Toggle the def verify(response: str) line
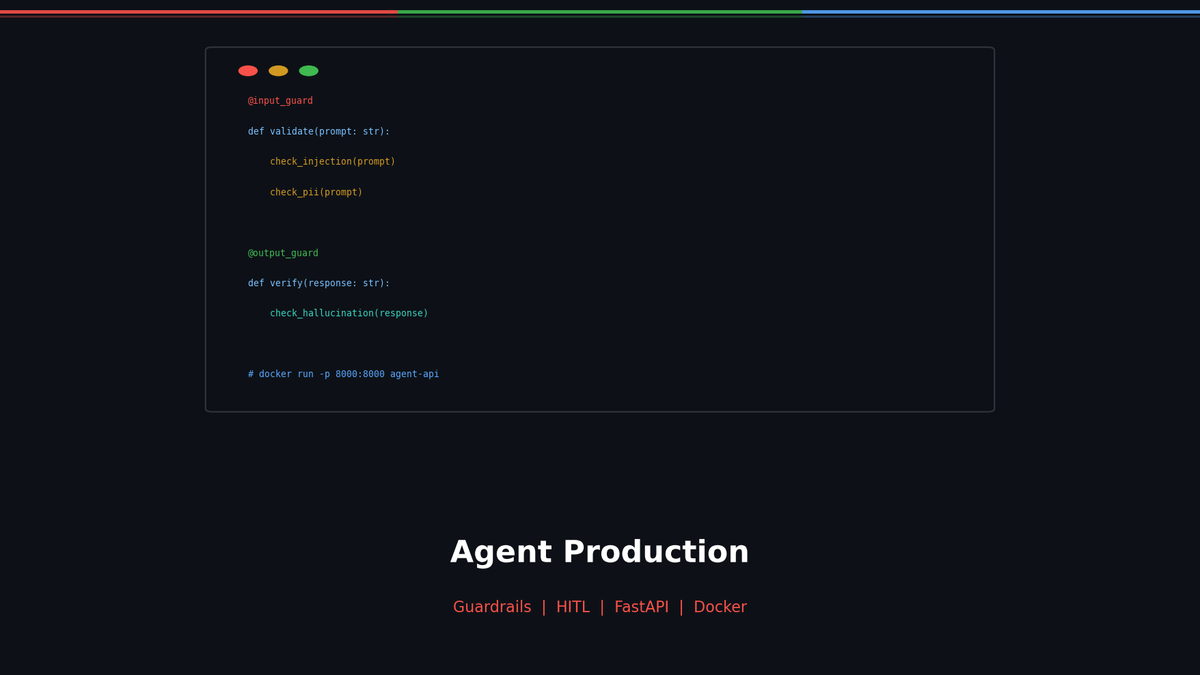The width and height of the screenshot is (1200, 675). point(318,282)
